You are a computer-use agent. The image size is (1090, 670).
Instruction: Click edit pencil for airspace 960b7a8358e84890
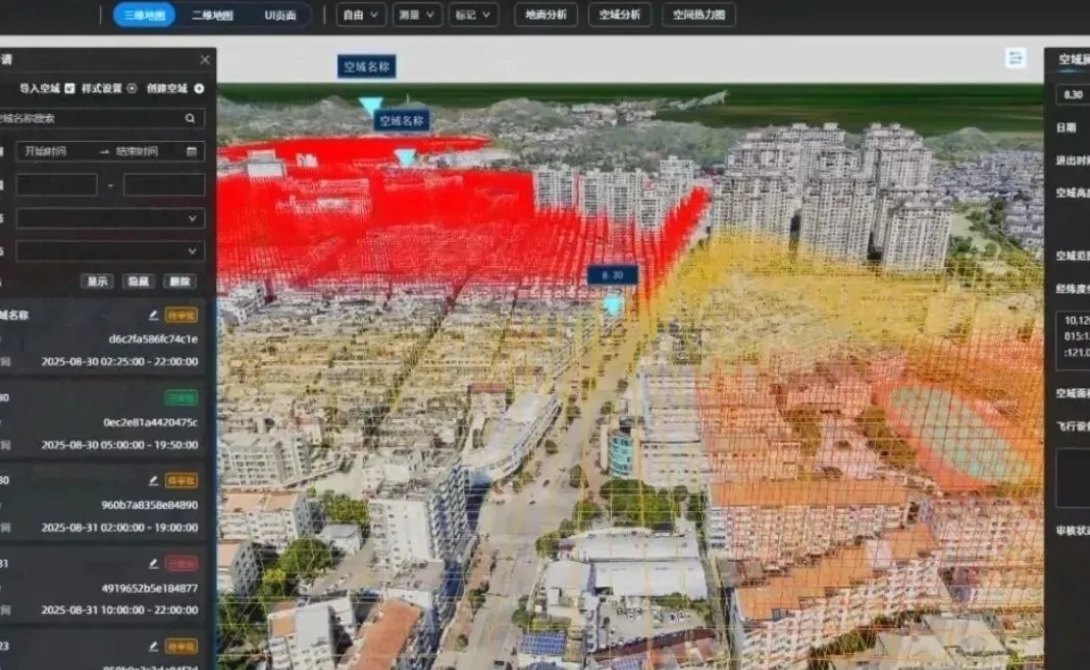tap(153, 480)
